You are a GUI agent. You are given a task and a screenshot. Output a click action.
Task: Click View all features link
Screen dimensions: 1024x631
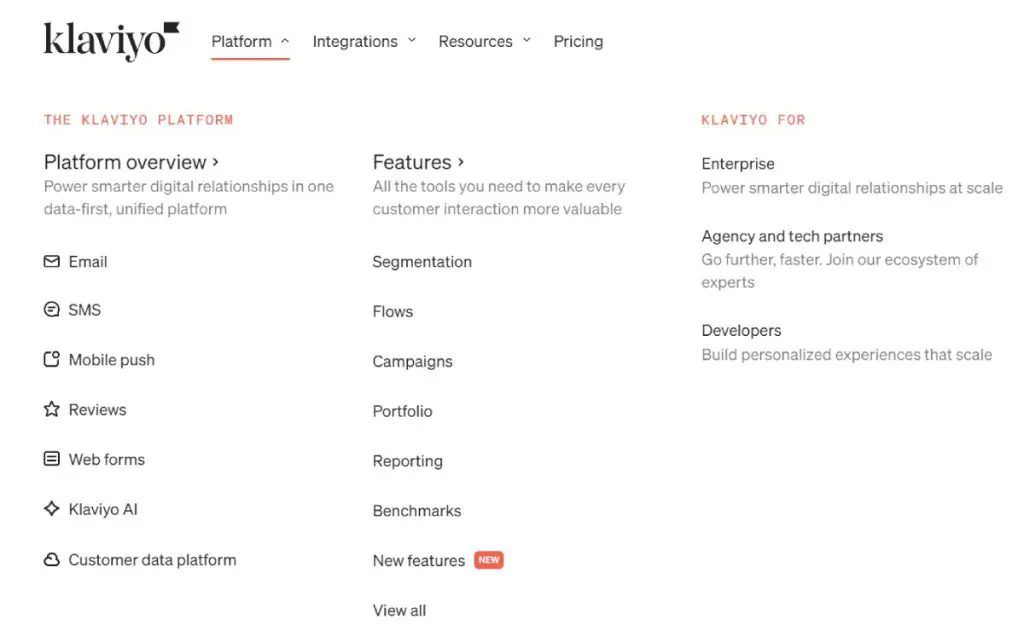click(399, 610)
